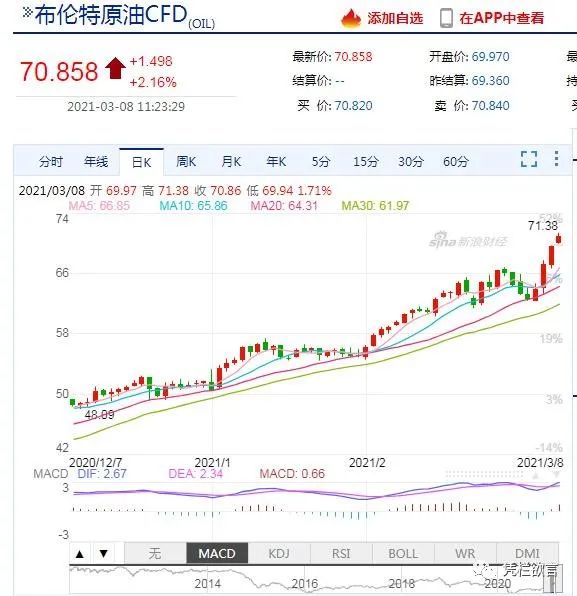Select the 日K chart tab

click(141, 162)
